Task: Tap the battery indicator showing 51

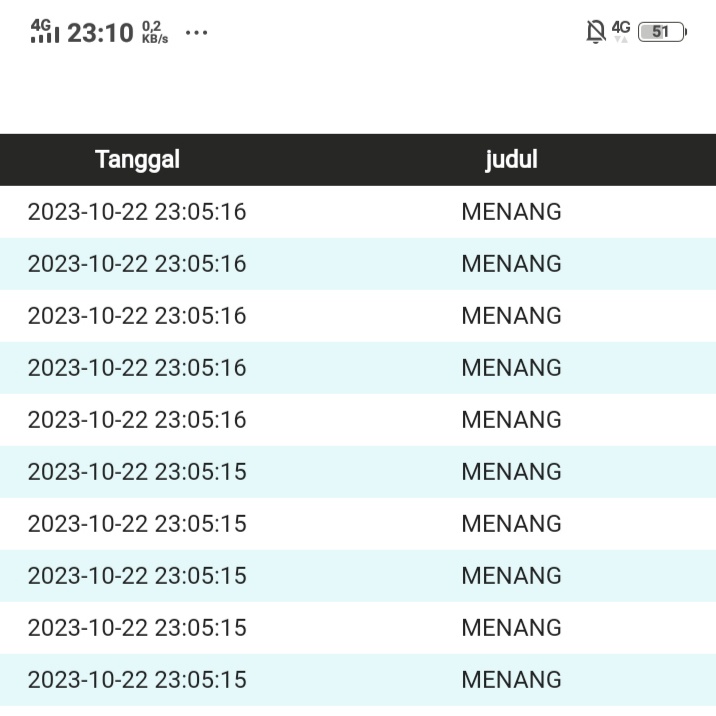Action: (661, 32)
